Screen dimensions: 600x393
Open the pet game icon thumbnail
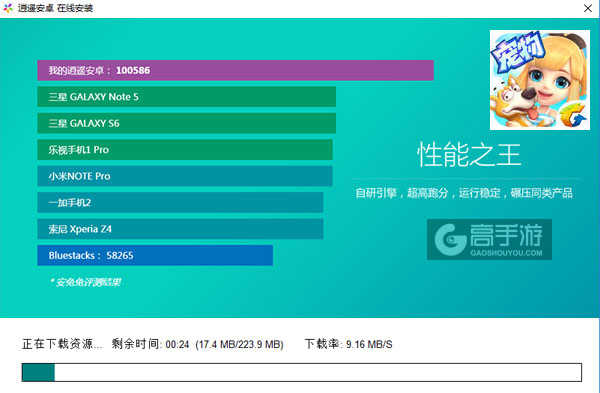(540, 80)
